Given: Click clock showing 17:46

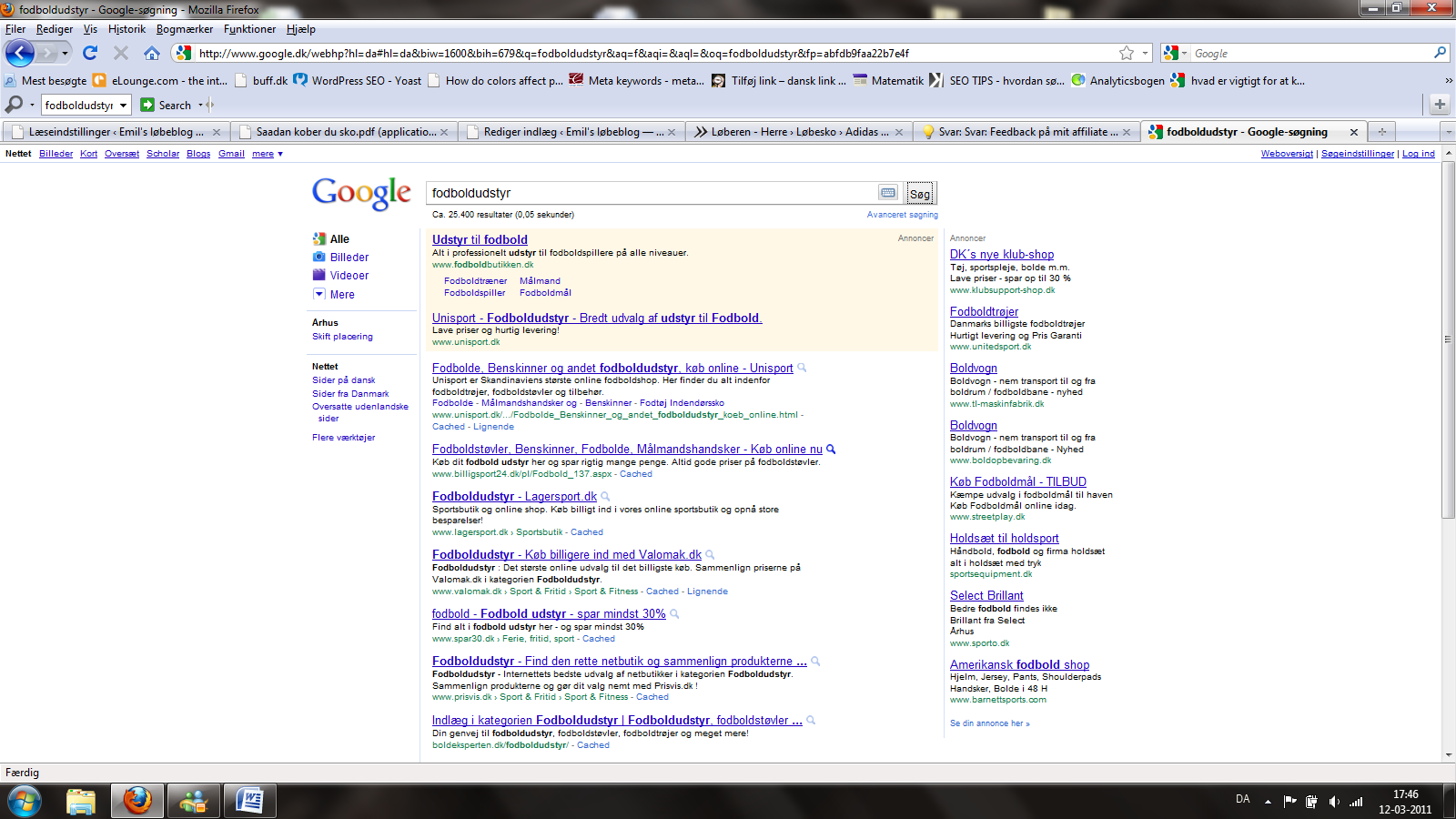Looking at the screenshot, I should click(1405, 794).
